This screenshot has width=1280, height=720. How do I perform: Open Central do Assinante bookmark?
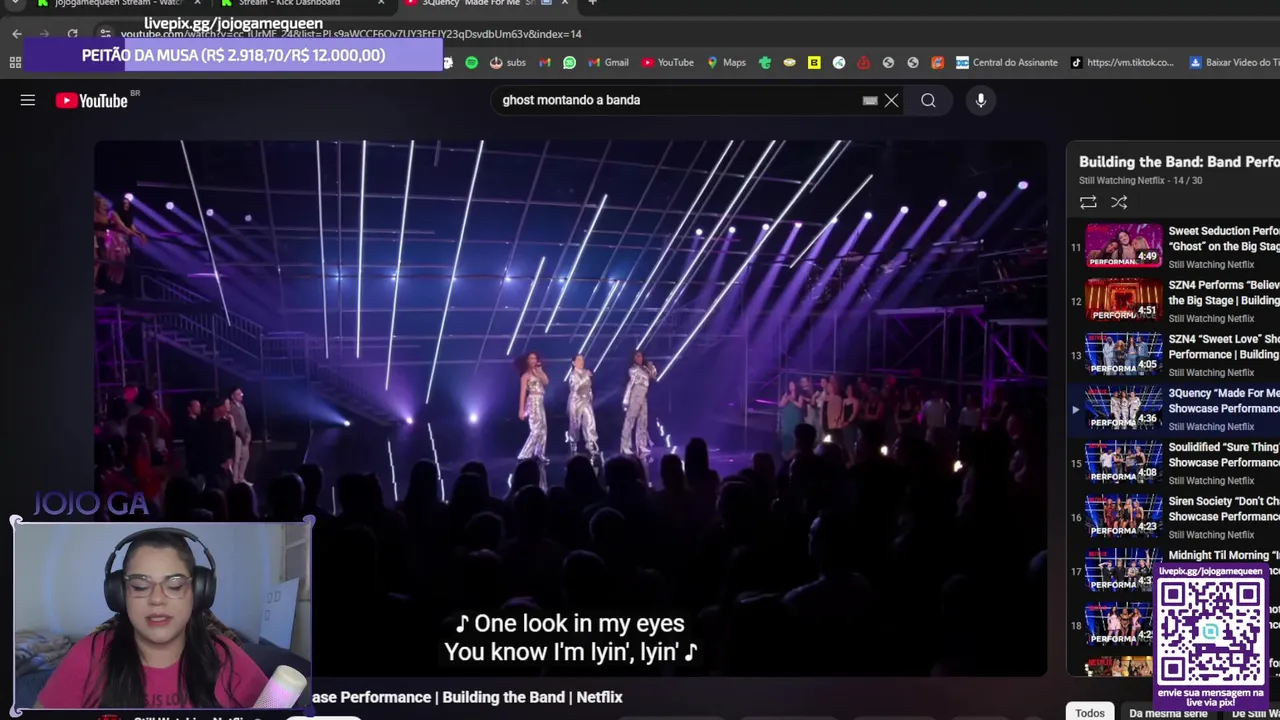tap(1006, 62)
